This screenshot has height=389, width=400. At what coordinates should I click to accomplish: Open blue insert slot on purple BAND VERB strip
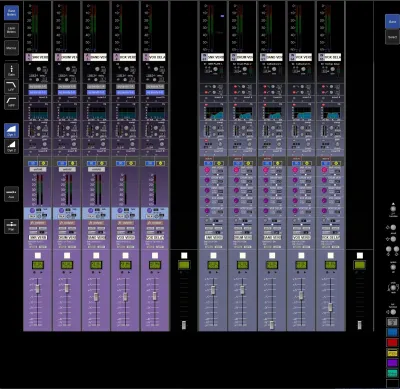[96, 92]
